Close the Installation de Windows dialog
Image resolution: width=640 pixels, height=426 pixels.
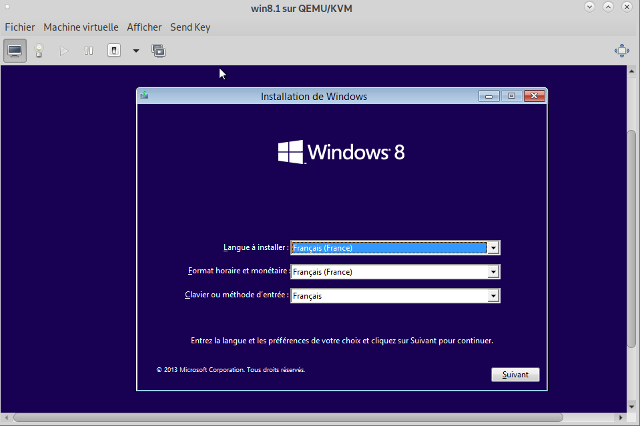[x=534, y=96]
